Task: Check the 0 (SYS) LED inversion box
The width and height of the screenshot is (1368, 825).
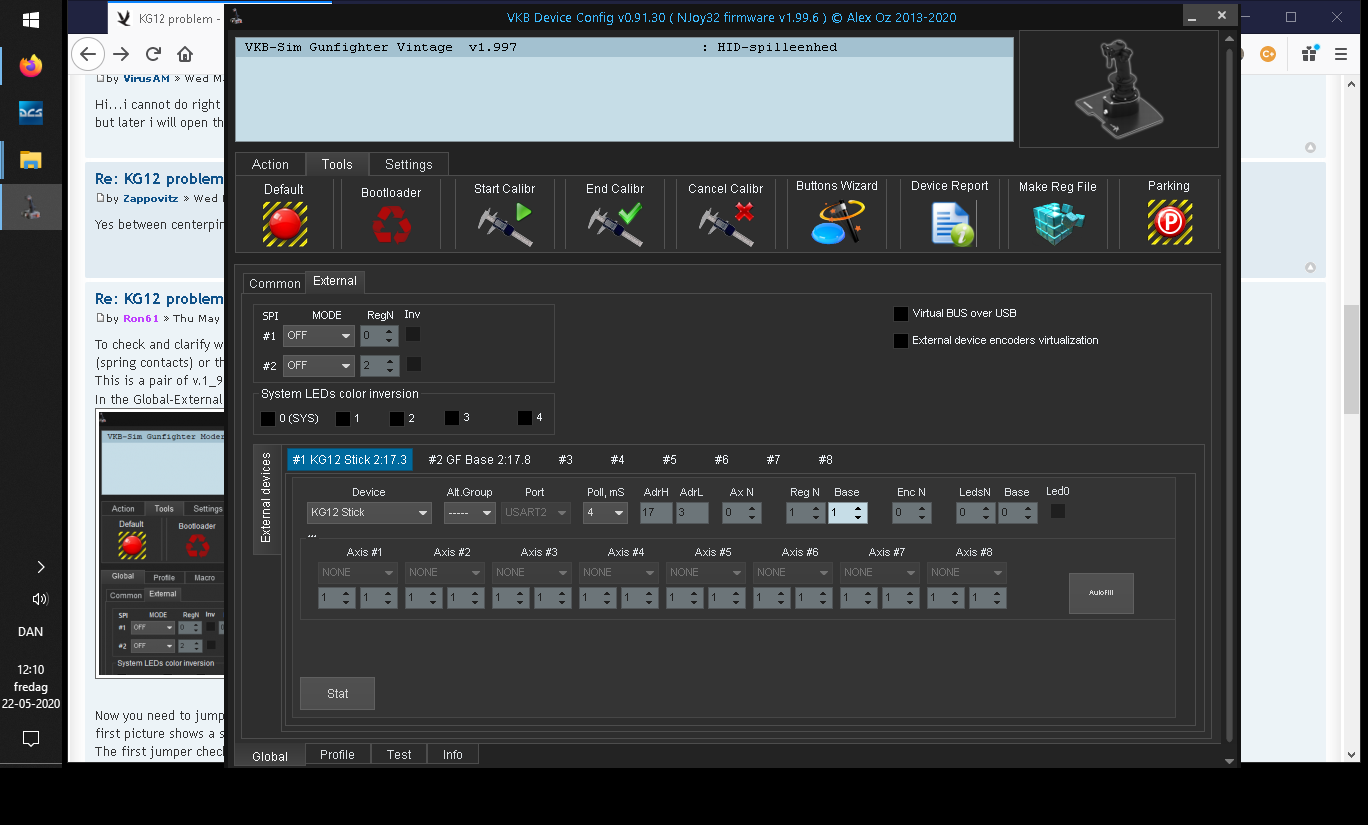Action: [268, 418]
